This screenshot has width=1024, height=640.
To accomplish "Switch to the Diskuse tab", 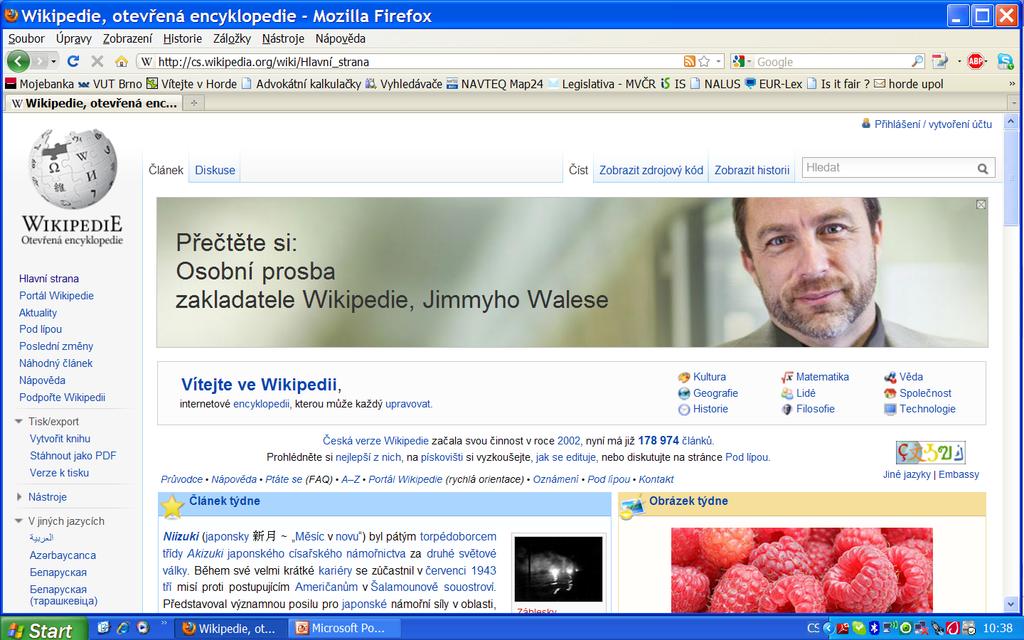I will pos(215,170).
